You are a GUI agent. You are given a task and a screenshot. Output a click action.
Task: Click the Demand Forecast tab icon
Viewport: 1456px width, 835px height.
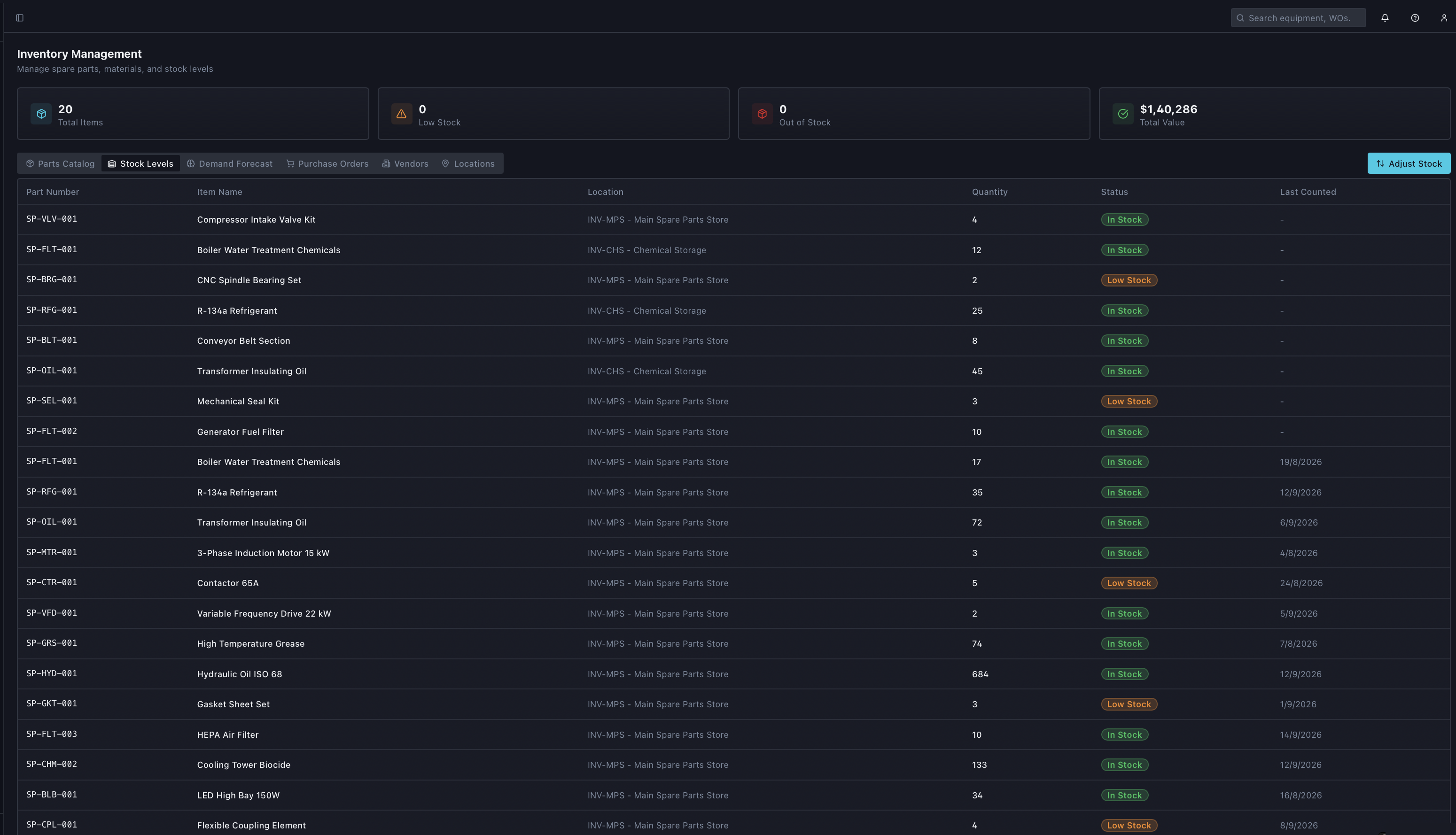point(191,163)
